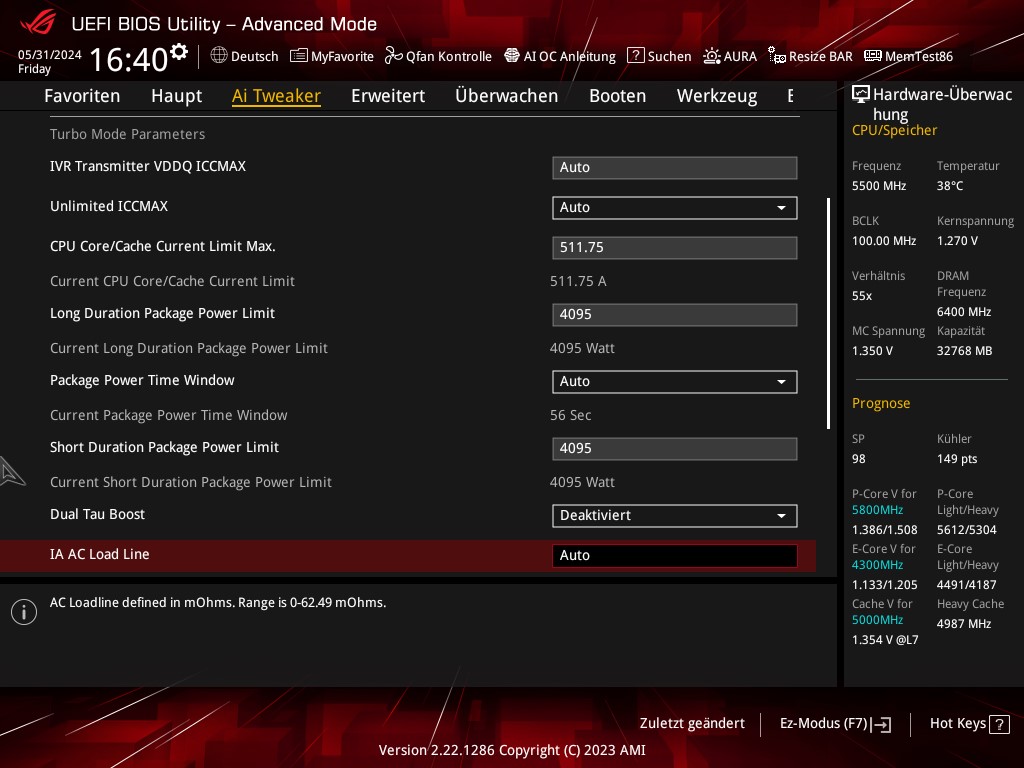Click IVR Transmitter VDDQ ICCMAX field
Viewport: 1024px width, 768px height.
click(675, 167)
